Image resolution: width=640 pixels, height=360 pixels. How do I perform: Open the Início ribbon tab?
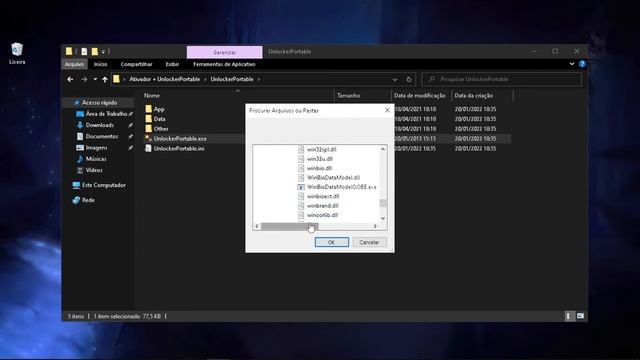tap(100, 64)
